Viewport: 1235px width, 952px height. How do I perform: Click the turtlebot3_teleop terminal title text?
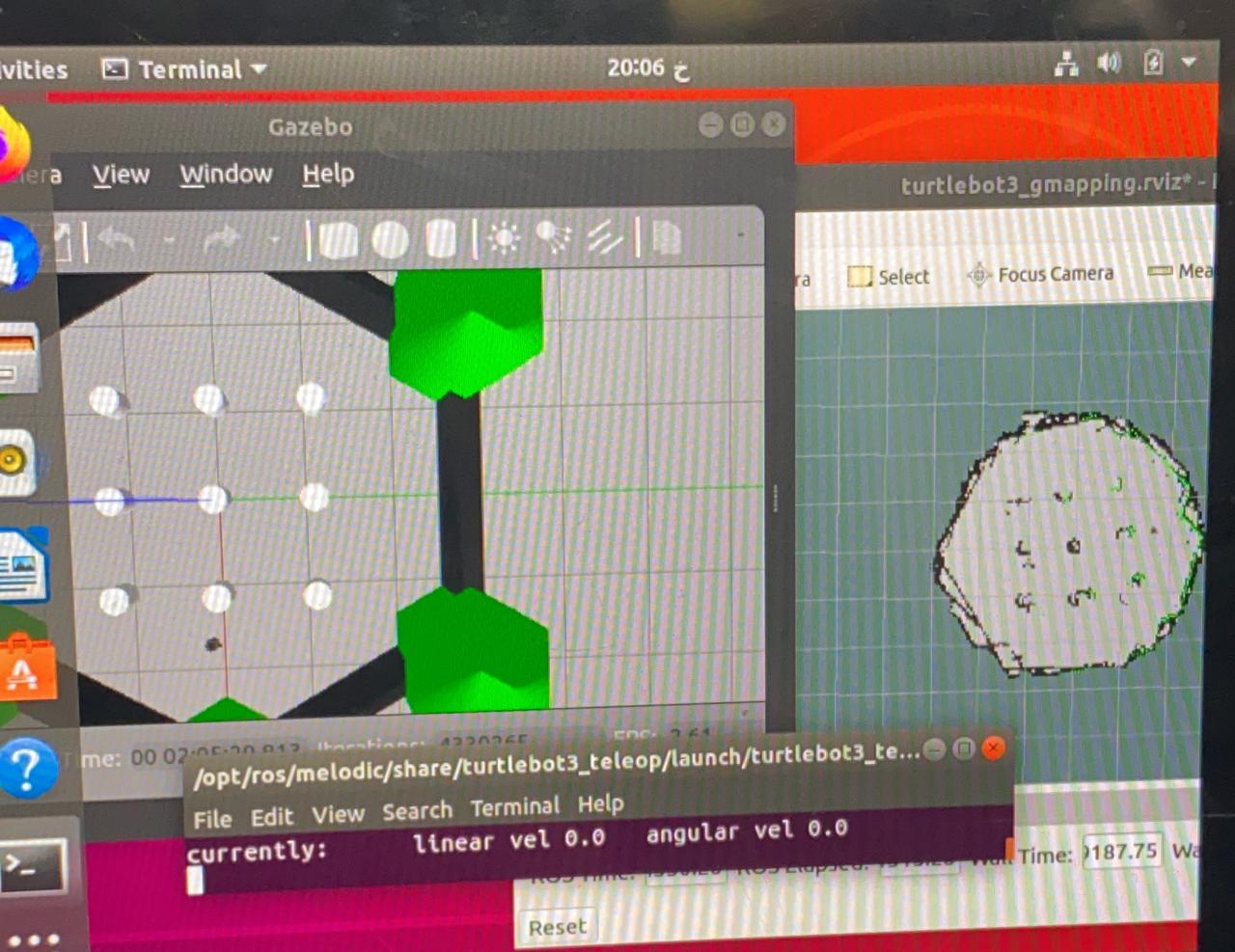557,763
